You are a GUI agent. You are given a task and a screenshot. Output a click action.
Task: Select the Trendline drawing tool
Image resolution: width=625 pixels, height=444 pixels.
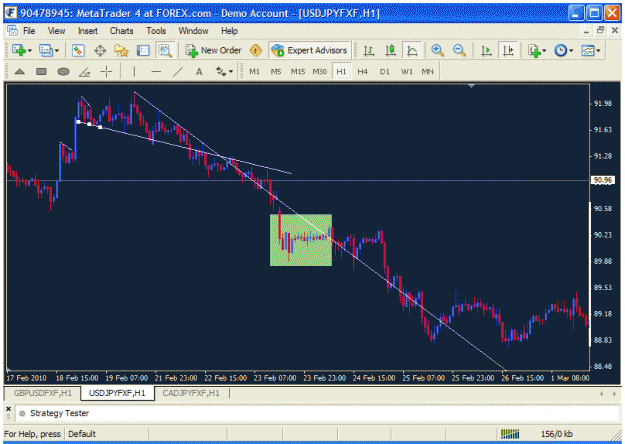click(x=178, y=72)
